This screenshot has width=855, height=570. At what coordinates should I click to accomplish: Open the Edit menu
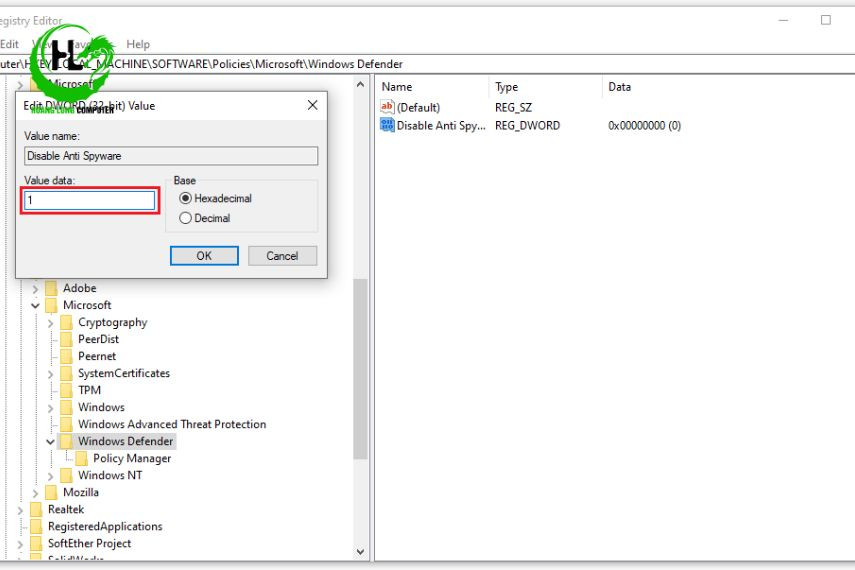click(x=9, y=44)
